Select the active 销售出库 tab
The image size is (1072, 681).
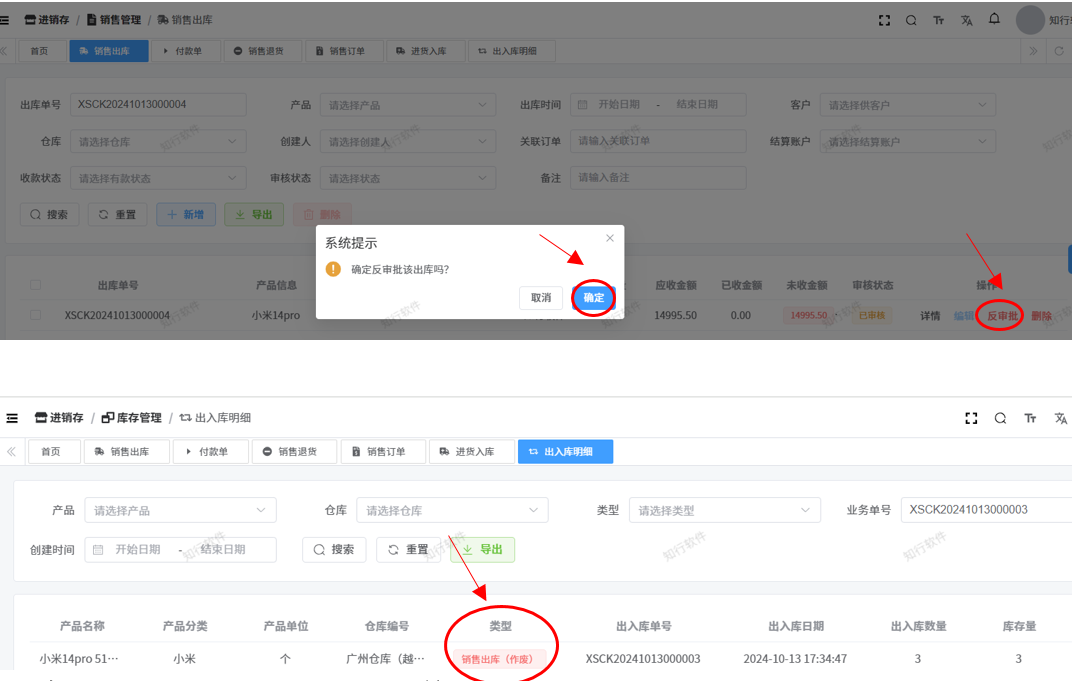[x=109, y=51]
